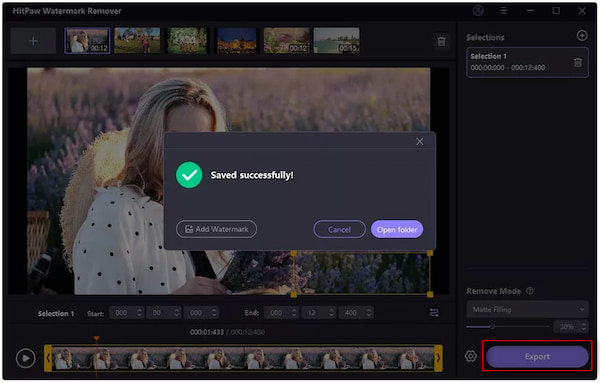Select the Selection 1 entry in panel
This screenshot has width=600, height=383.
(x=527, y=62)
